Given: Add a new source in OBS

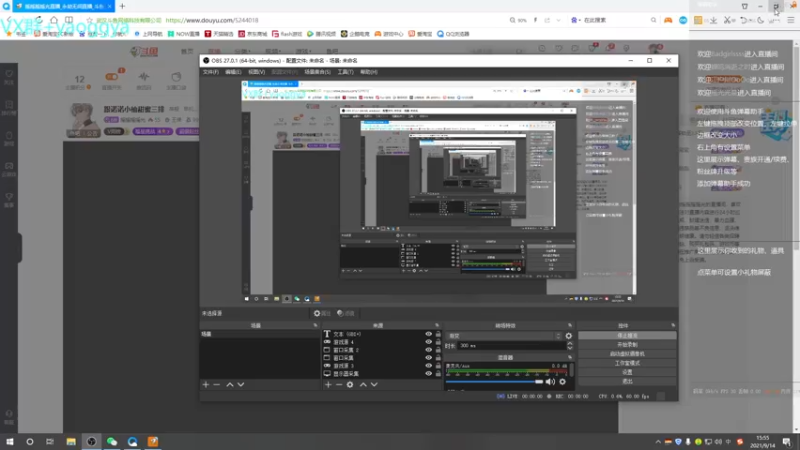Looking at the screenshot, I should point(328,385).
